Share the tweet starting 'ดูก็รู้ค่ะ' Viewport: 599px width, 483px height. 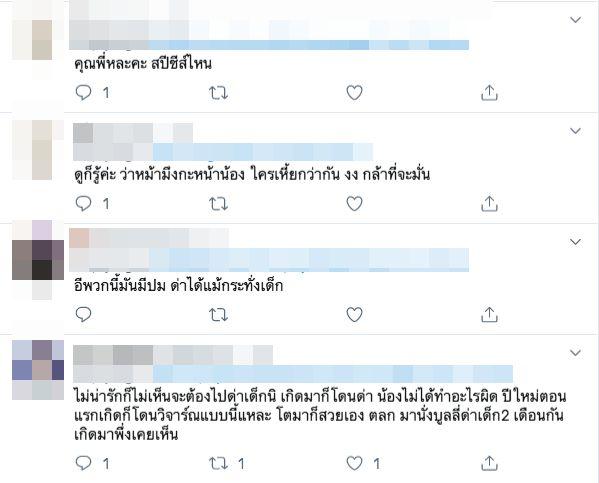coord(489,203)
